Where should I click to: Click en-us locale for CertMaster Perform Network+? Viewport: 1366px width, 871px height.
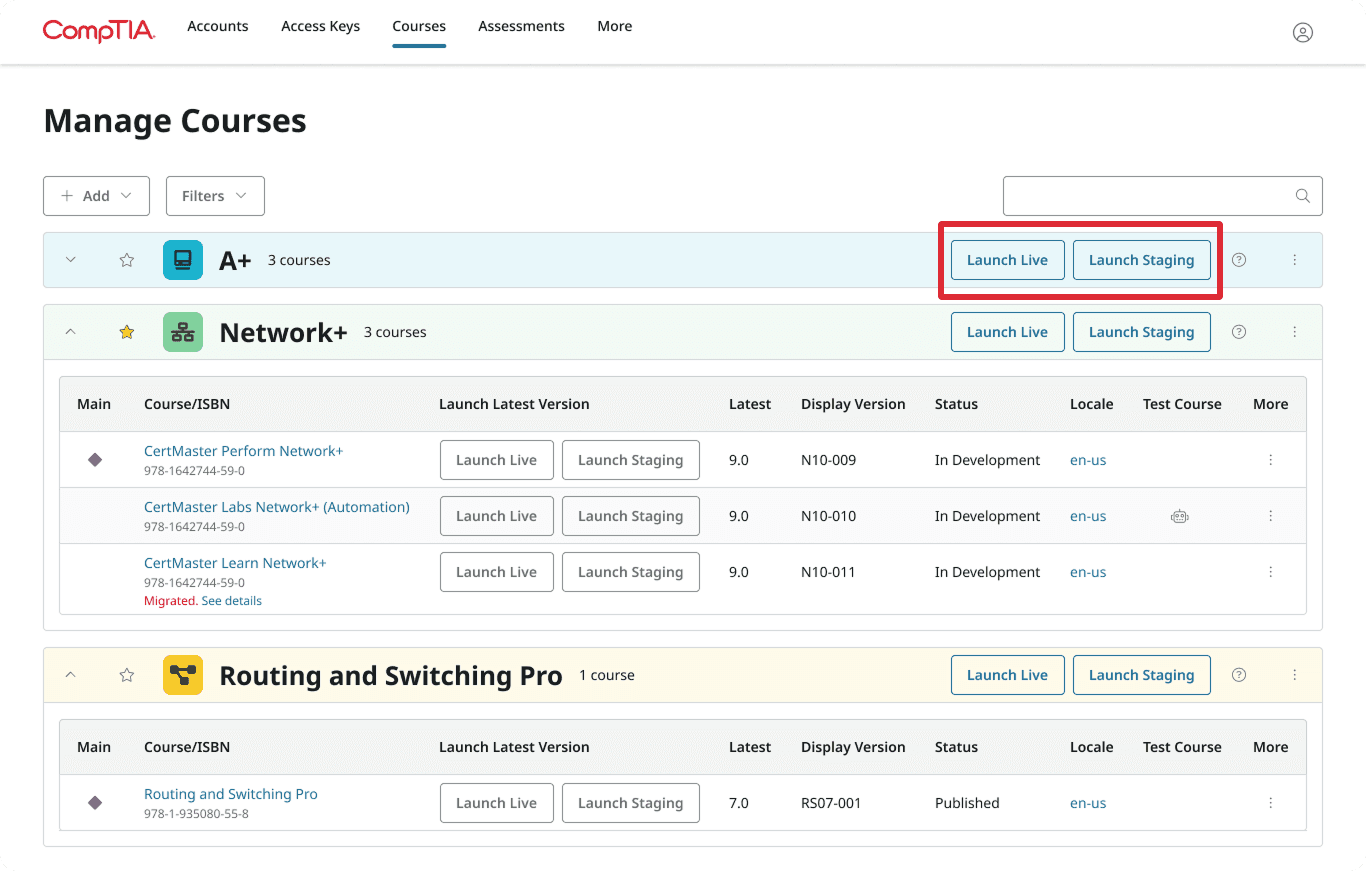(x=1088, y=460)
